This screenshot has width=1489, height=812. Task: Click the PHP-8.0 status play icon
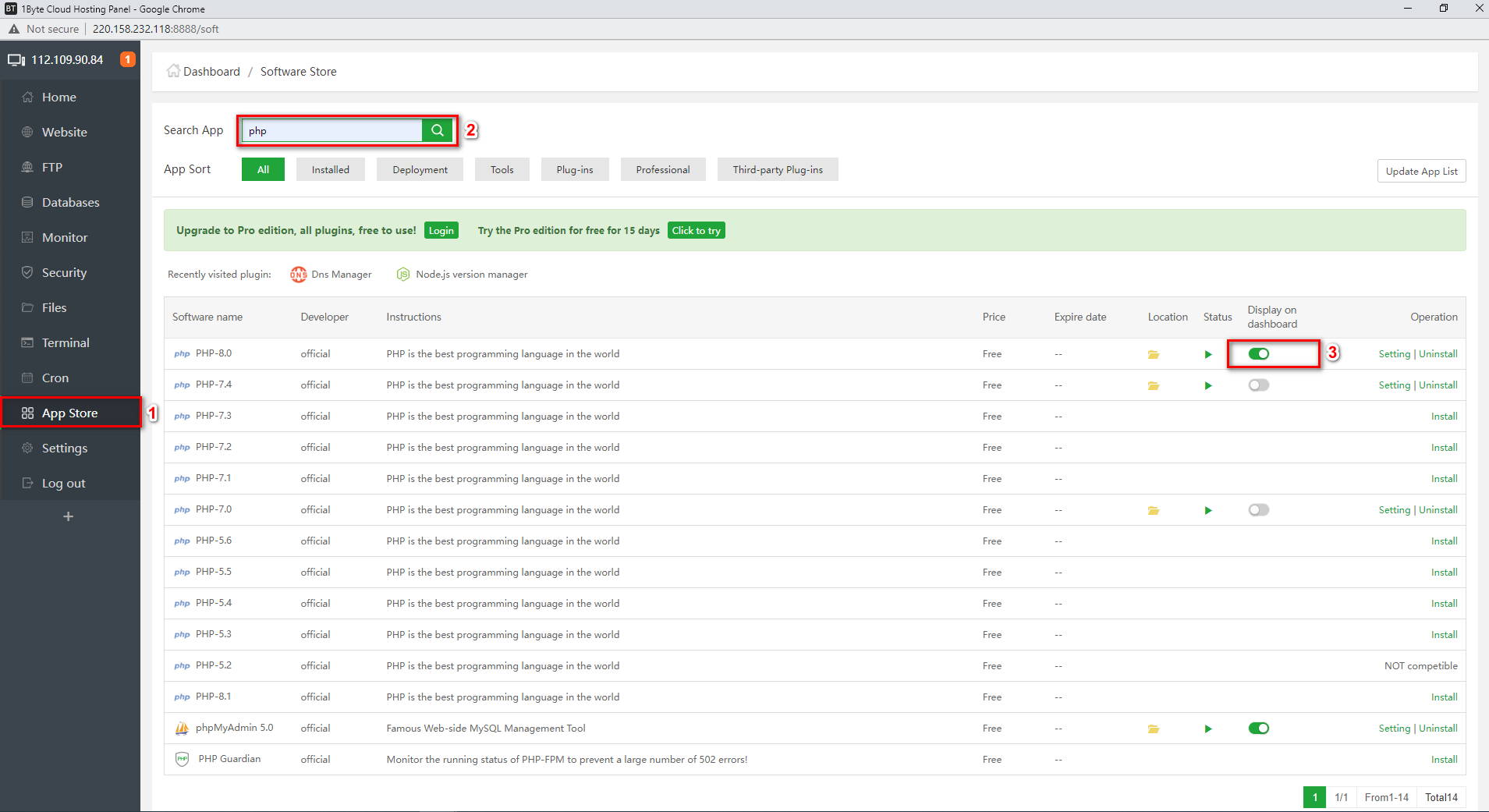tap(1208, 354)
